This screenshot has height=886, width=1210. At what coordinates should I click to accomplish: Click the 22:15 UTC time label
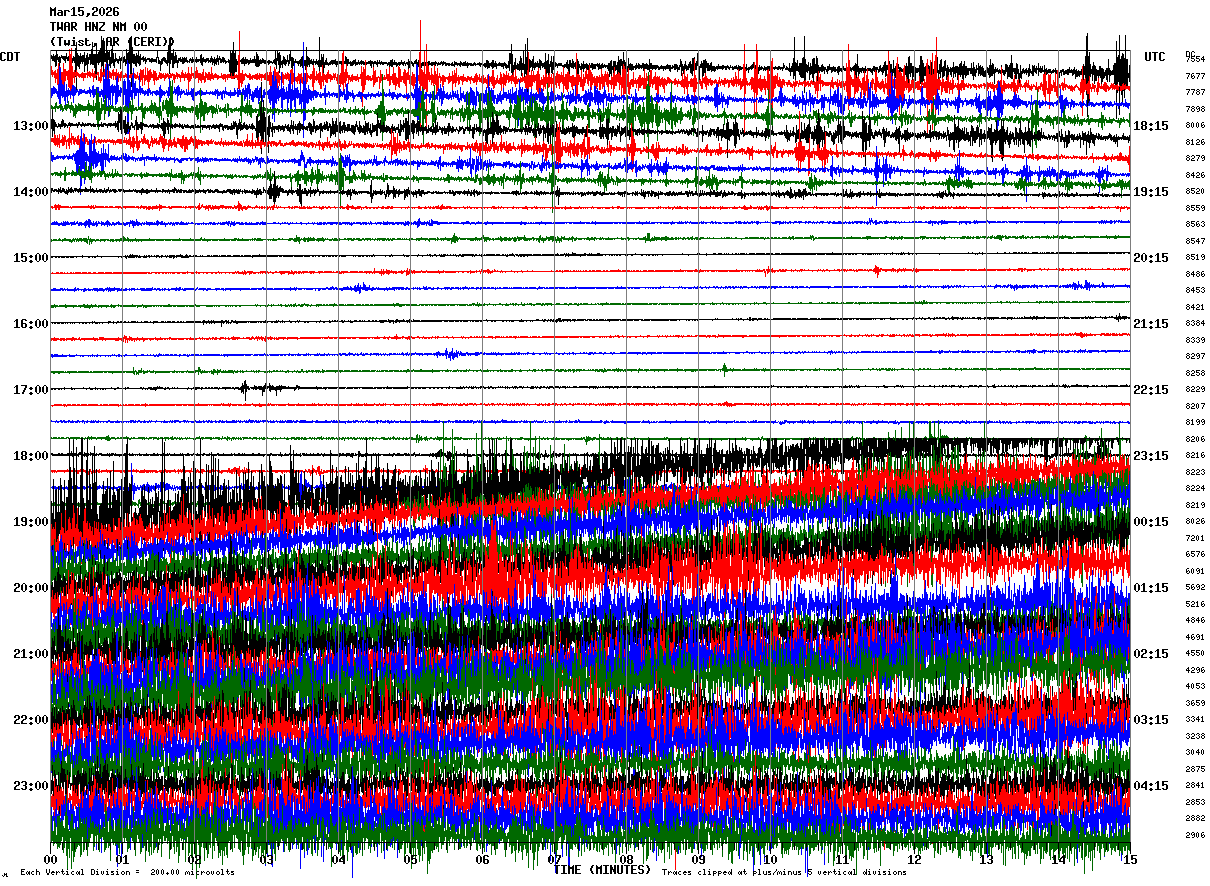(x=1151, y=390)
